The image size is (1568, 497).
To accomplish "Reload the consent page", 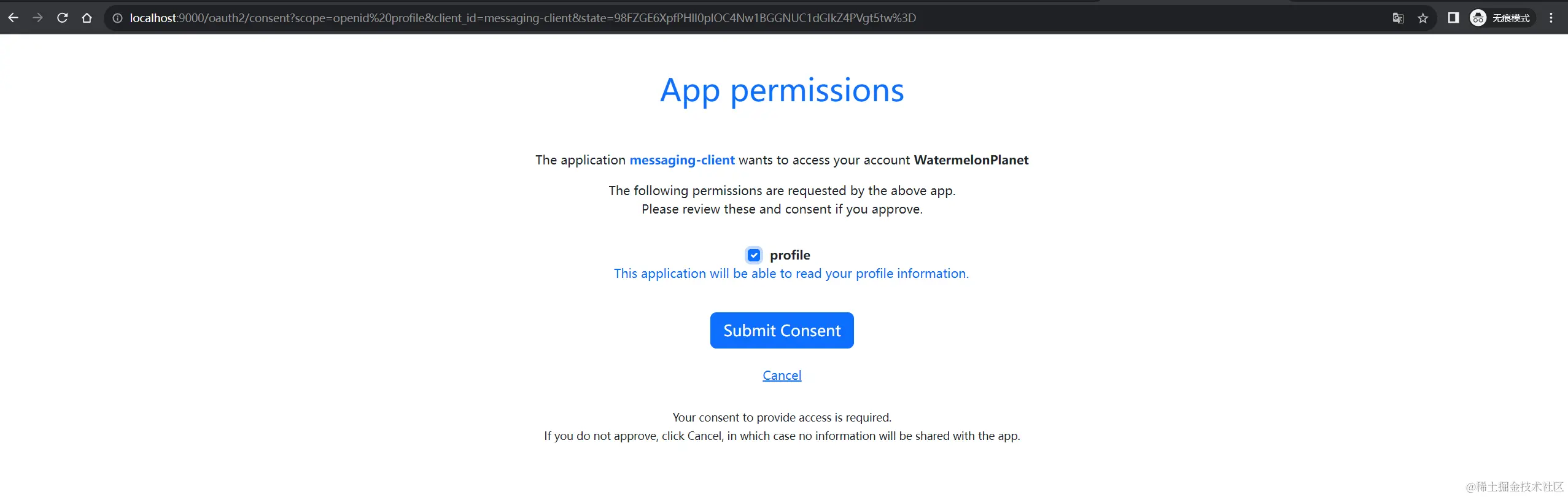I will (x=62, y=18).
